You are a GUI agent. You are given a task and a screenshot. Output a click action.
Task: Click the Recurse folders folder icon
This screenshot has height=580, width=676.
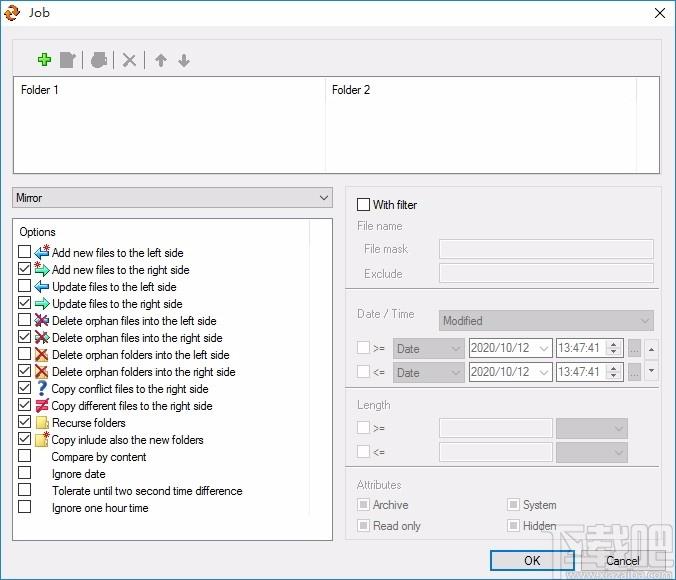tap(42, 423)
